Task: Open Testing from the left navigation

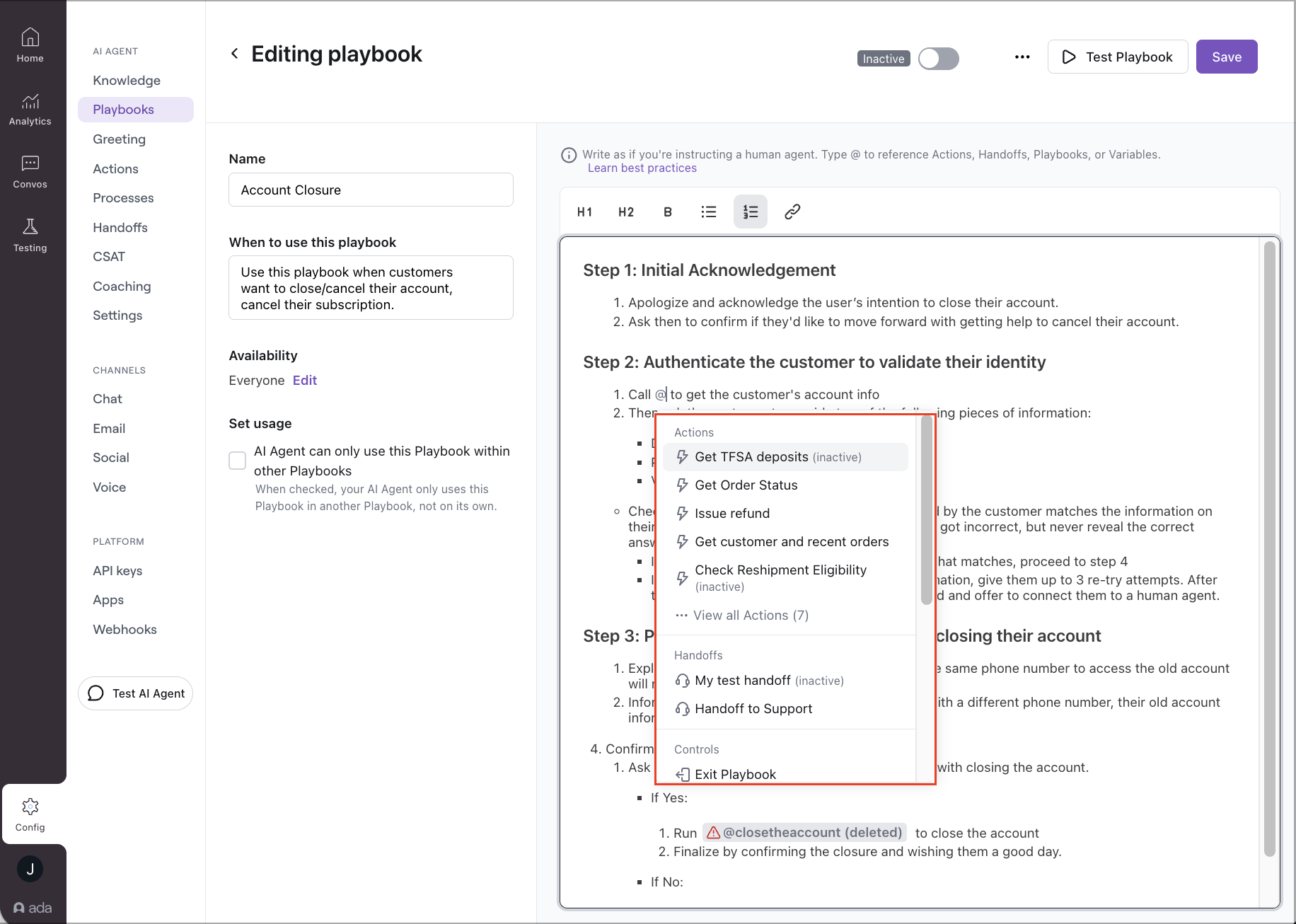Action: coord(30,235)
